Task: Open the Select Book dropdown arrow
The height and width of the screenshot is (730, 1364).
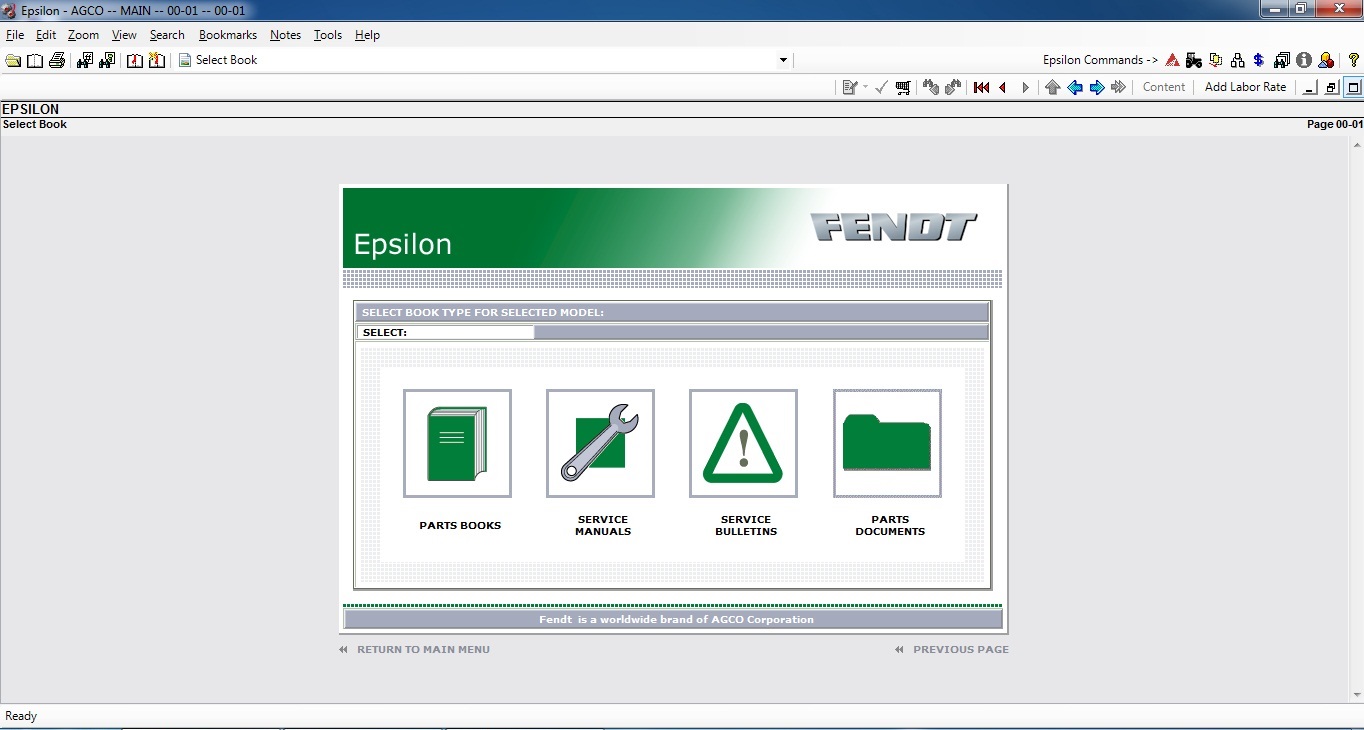Action: [x=783, y=60]
